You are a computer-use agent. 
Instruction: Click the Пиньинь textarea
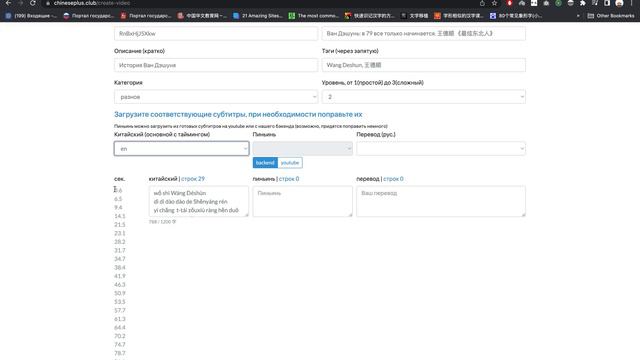pos(302,201)
